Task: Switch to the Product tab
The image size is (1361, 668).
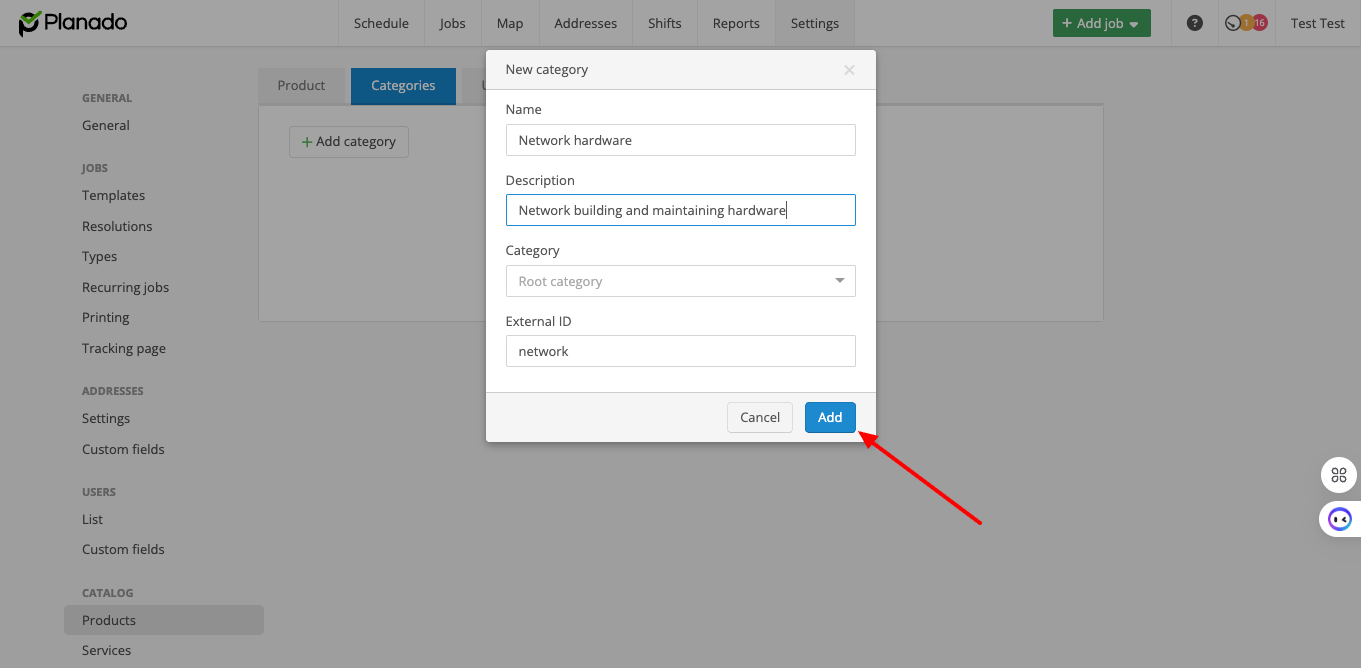Action: (x=301, y=86)
